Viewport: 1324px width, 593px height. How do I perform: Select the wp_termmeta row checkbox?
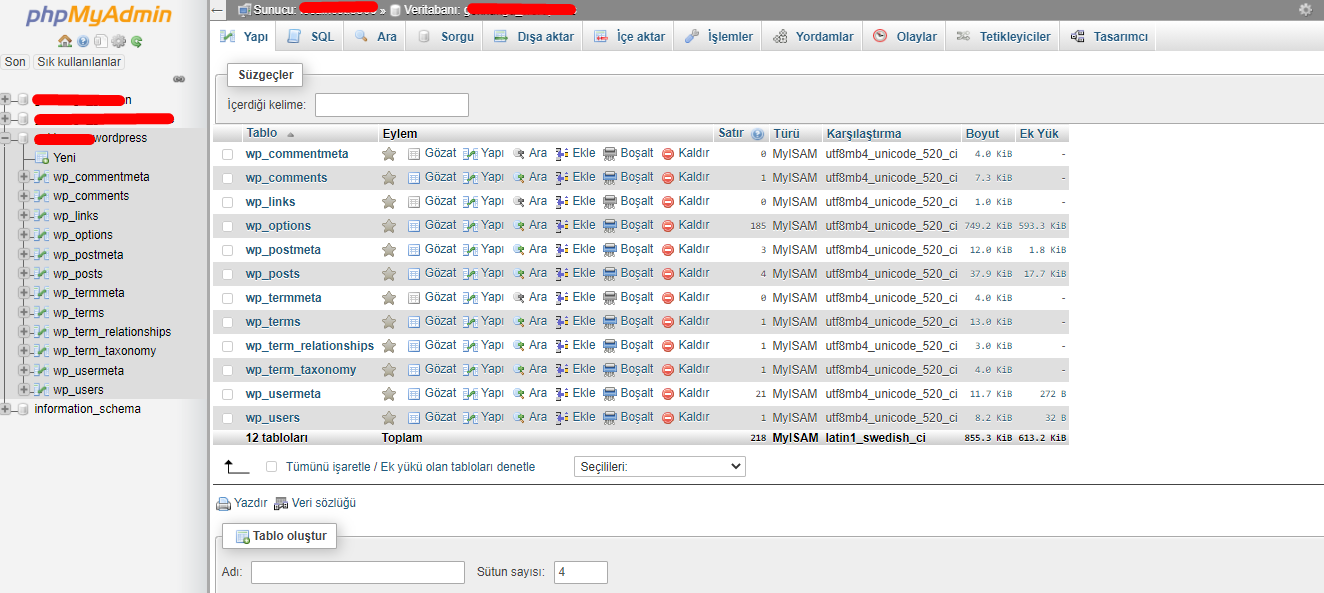[x=228, y=298]
